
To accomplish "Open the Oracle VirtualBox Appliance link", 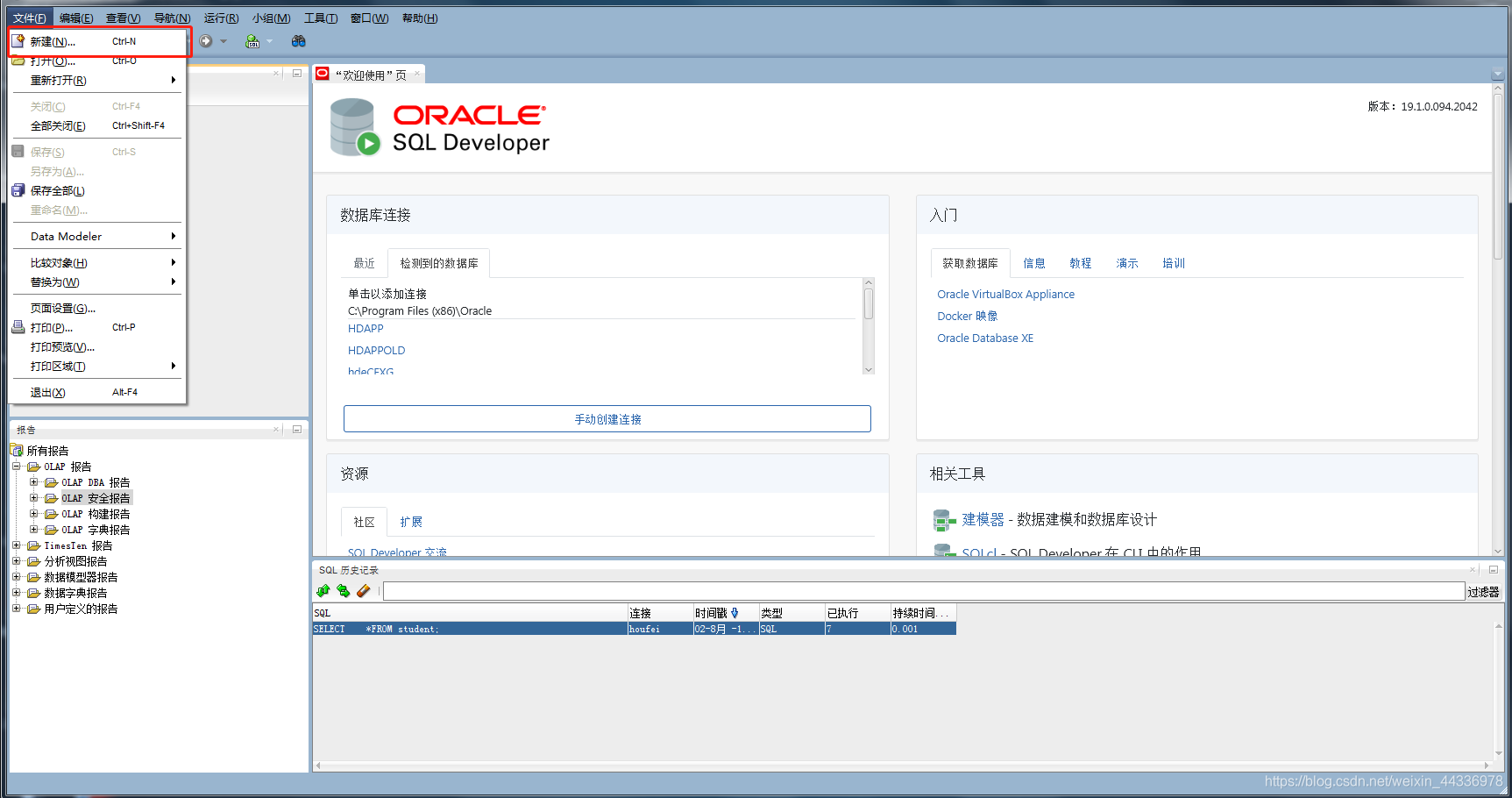I will point(1005,294).
